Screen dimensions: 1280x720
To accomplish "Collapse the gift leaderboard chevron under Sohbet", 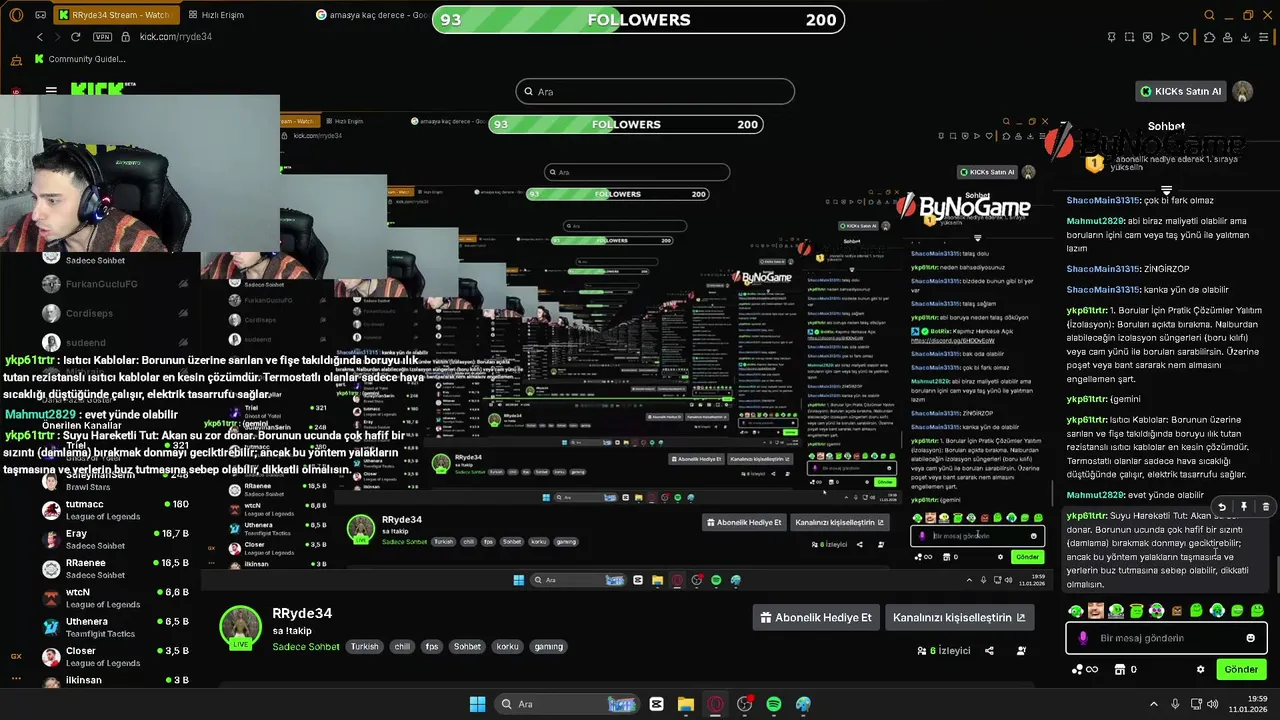I will tap(1166, 190).
